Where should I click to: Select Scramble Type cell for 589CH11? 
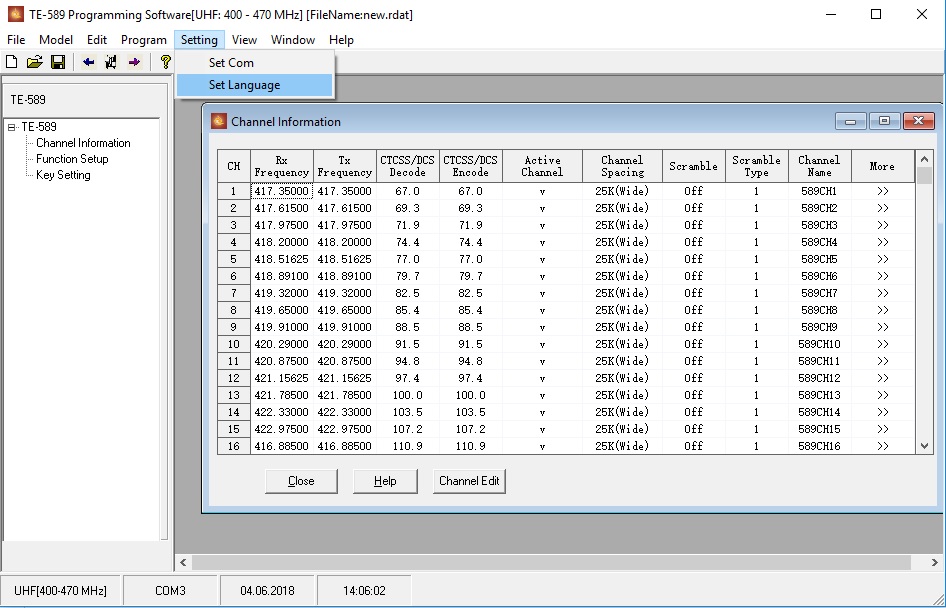757,361
